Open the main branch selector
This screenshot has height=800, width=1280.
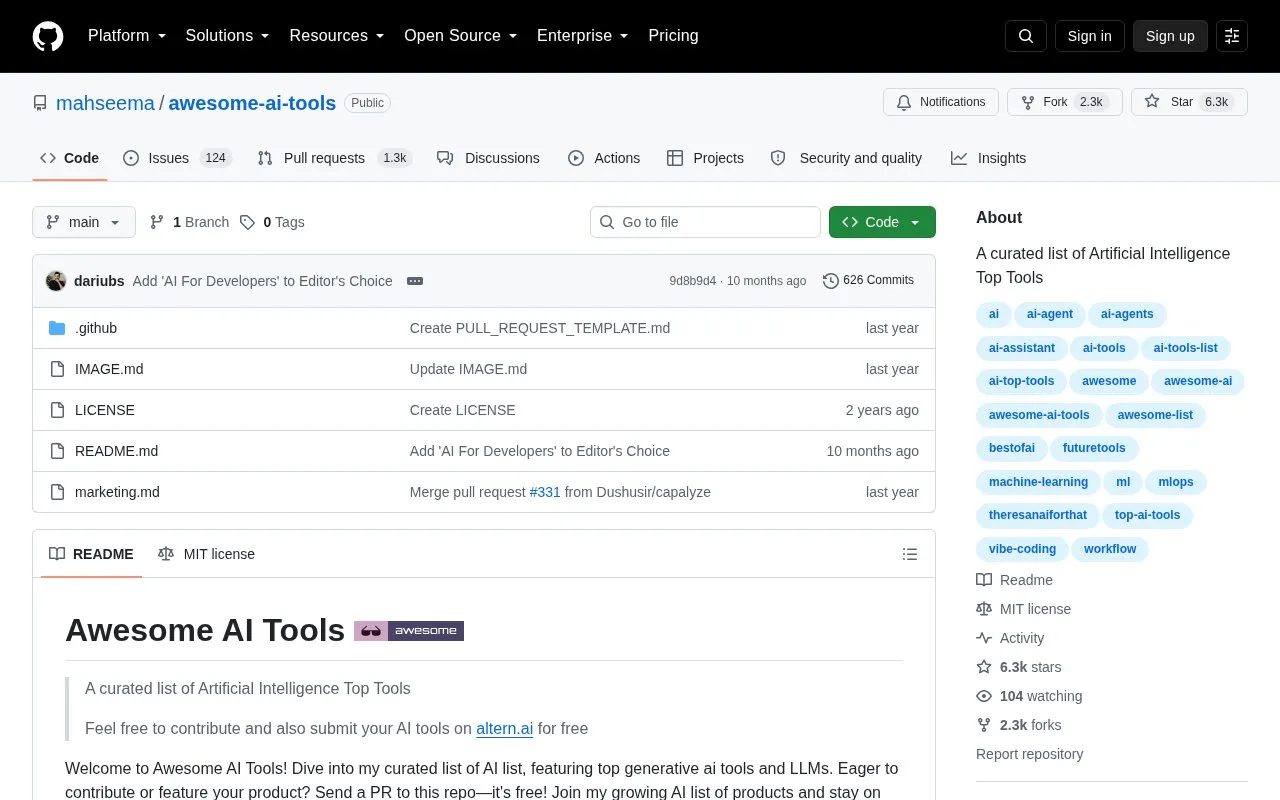(84, 222)
